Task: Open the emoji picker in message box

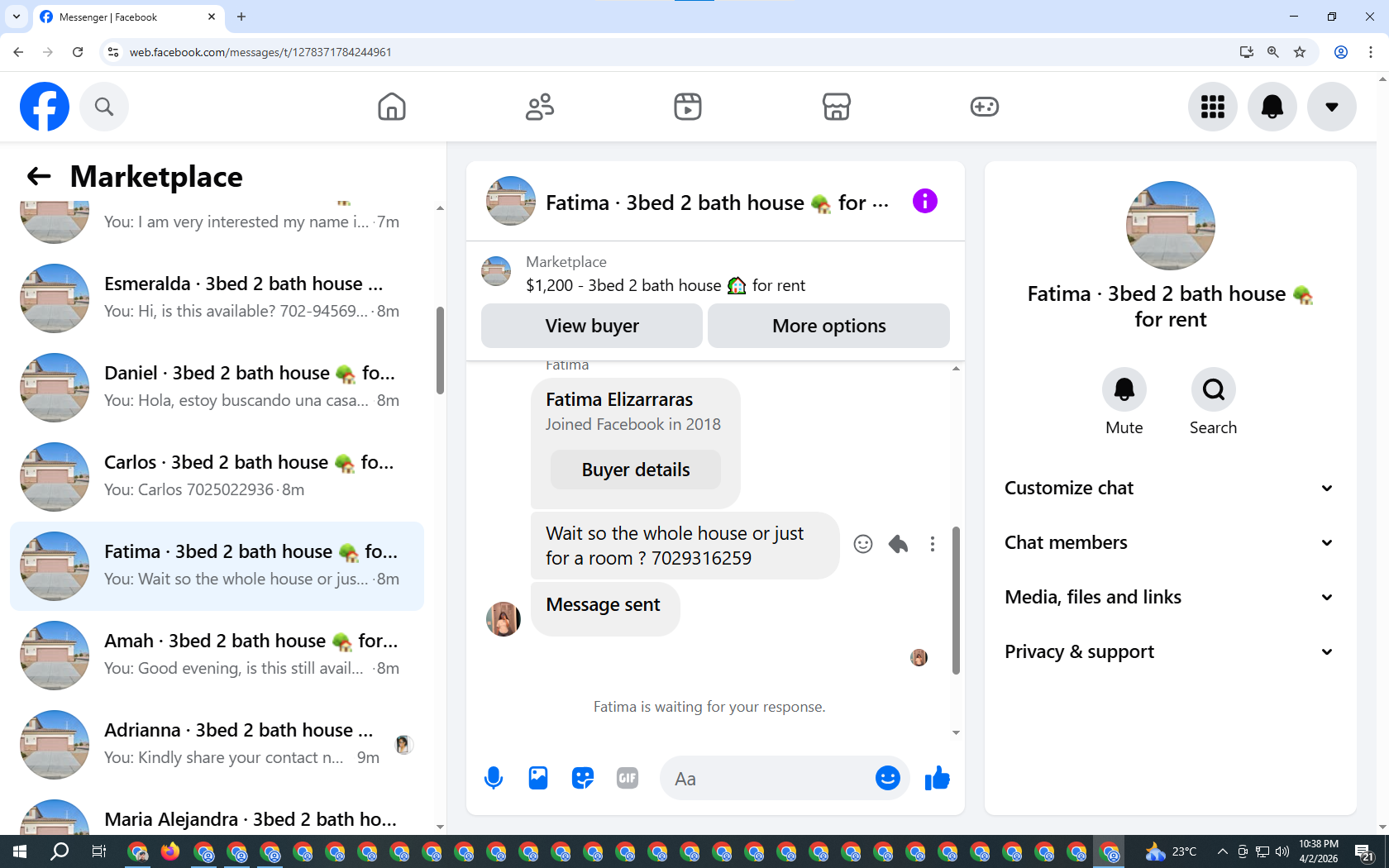Action: coord(888,778)
